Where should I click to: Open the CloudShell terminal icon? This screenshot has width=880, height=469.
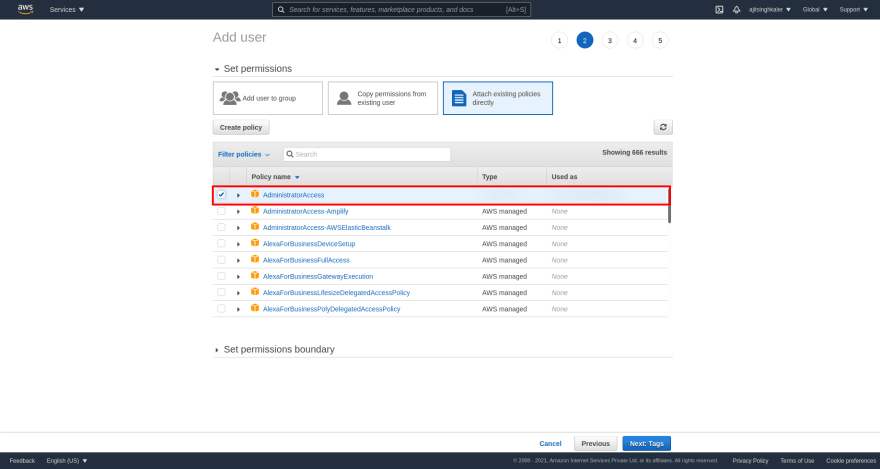719,10
